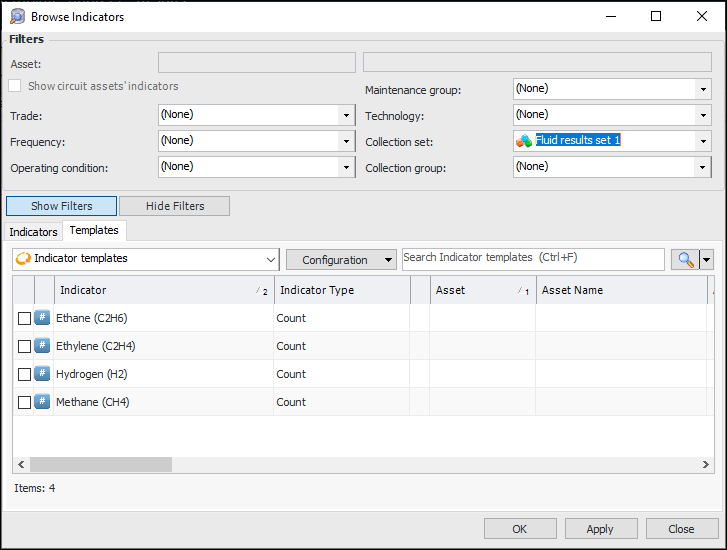The image size is (727, 550).
Task: Open the Configuration dropdown button
Action: click(342, 260)
